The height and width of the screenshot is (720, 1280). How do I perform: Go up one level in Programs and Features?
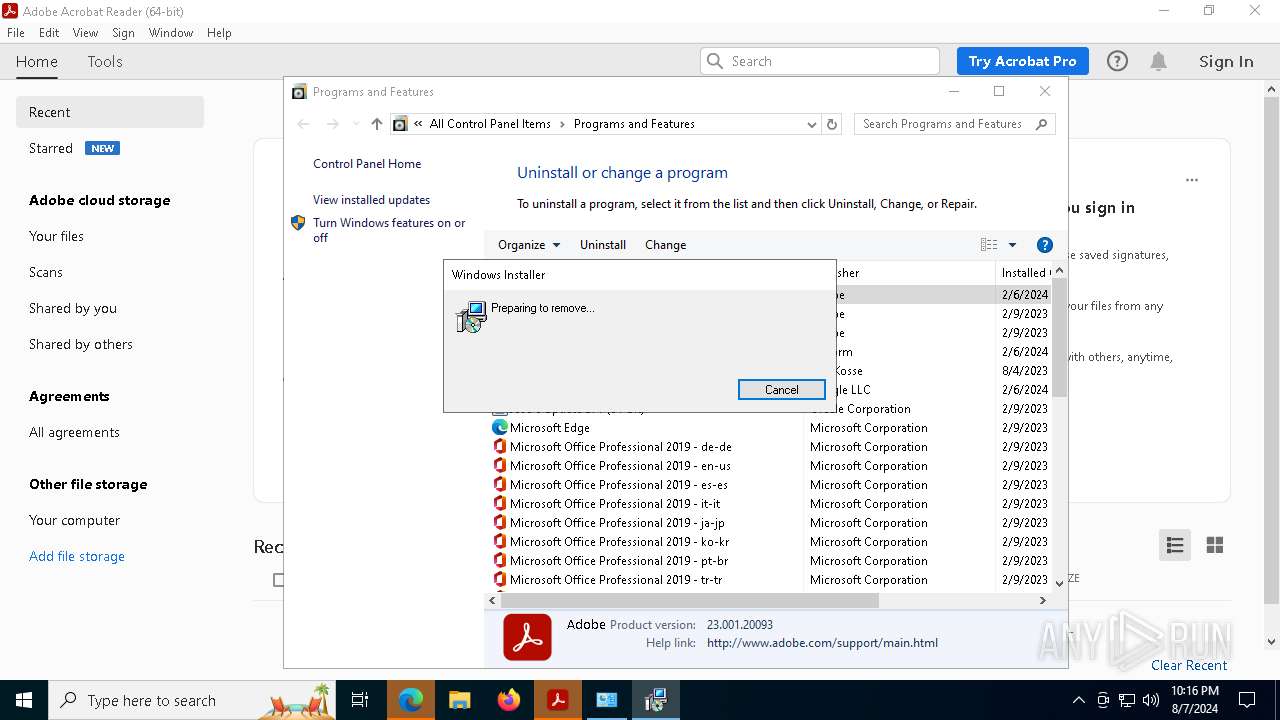pos(376,124)
